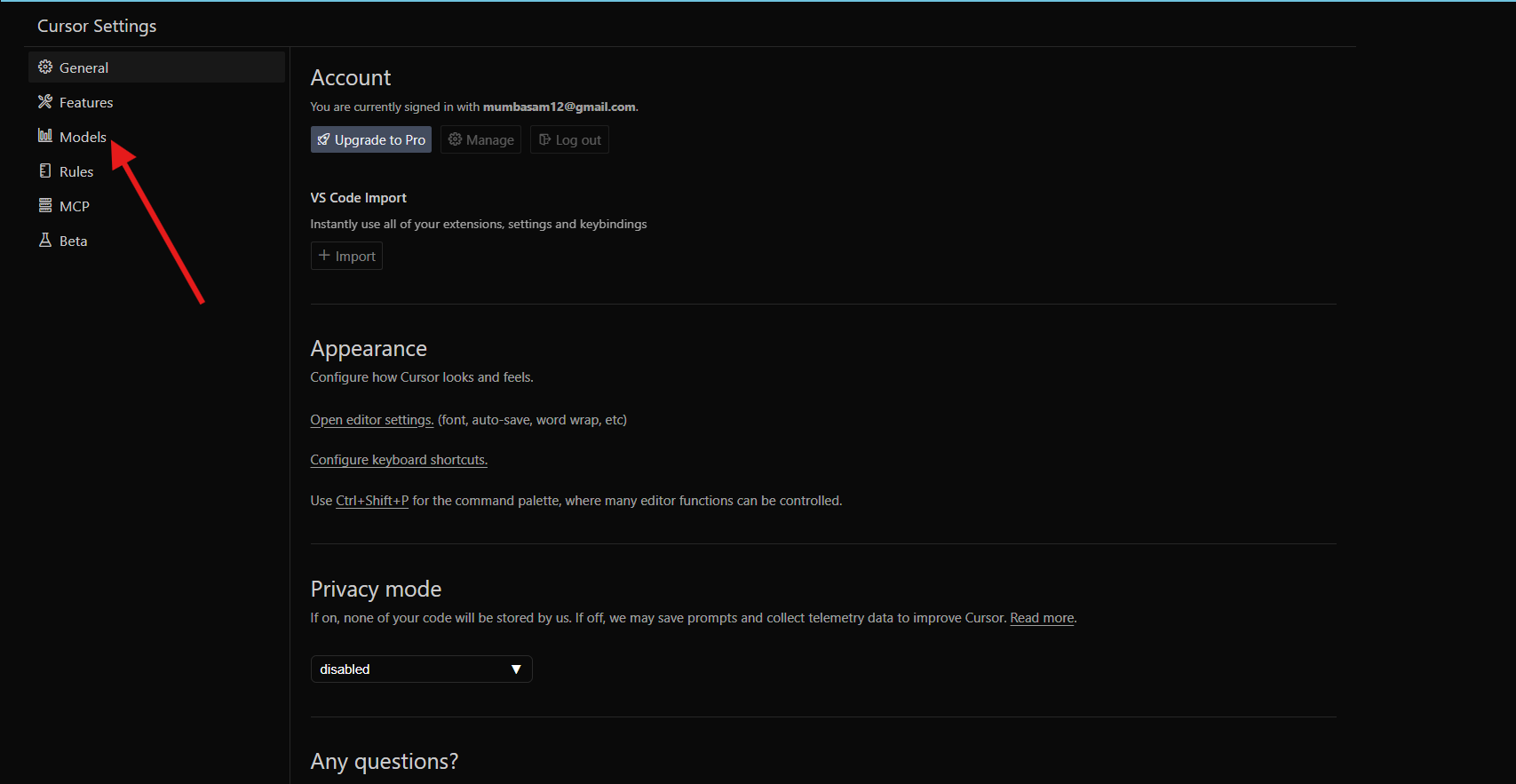Open the General settings tab
Image resolution: width=1516 pixels, height=784 pixels.
click(156, 67)
